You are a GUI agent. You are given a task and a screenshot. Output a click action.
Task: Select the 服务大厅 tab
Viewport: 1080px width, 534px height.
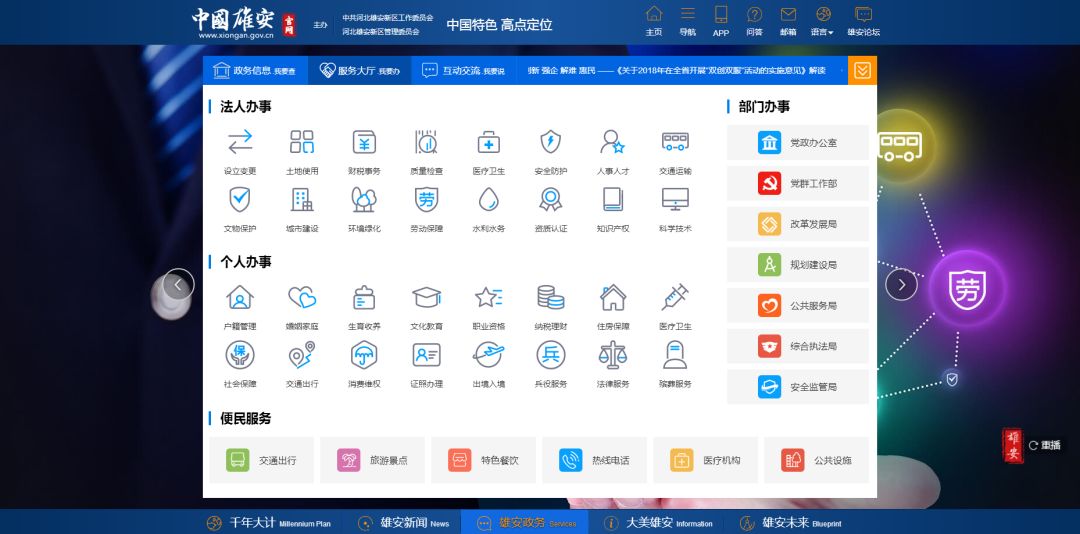click(360, 70)
